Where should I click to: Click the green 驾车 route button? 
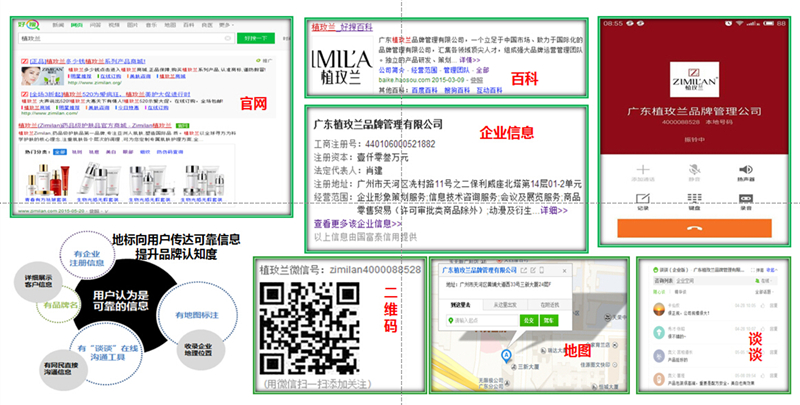click(x=548, y=320)
